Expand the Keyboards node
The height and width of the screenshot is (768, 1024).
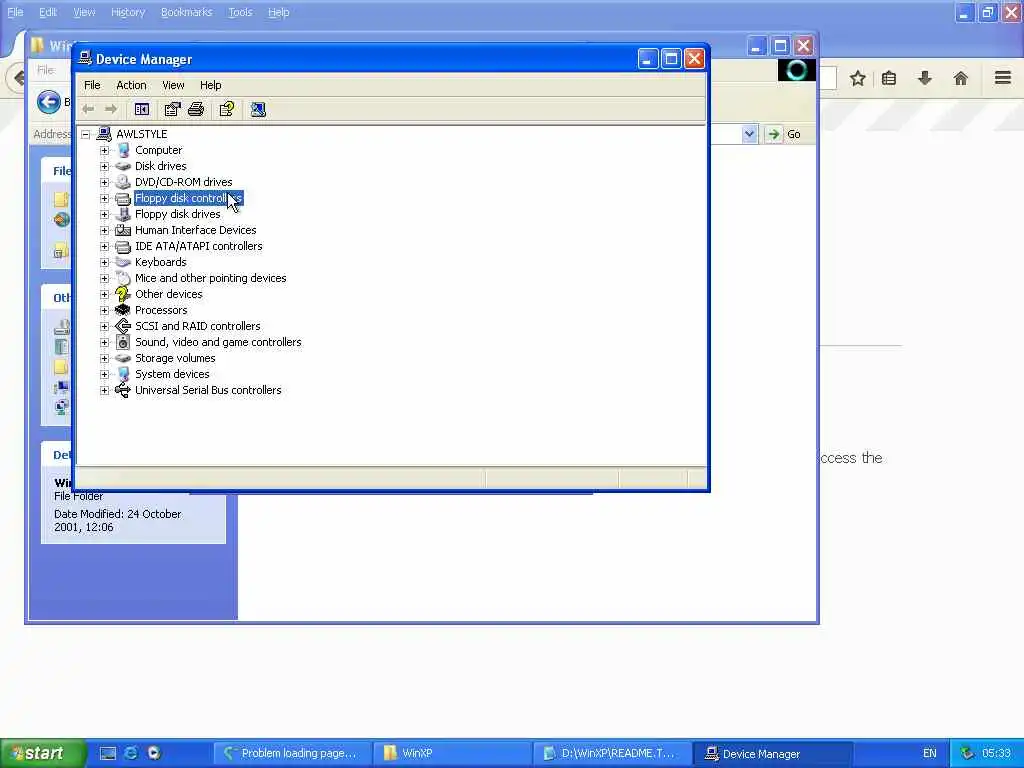[x=104, y=263]
